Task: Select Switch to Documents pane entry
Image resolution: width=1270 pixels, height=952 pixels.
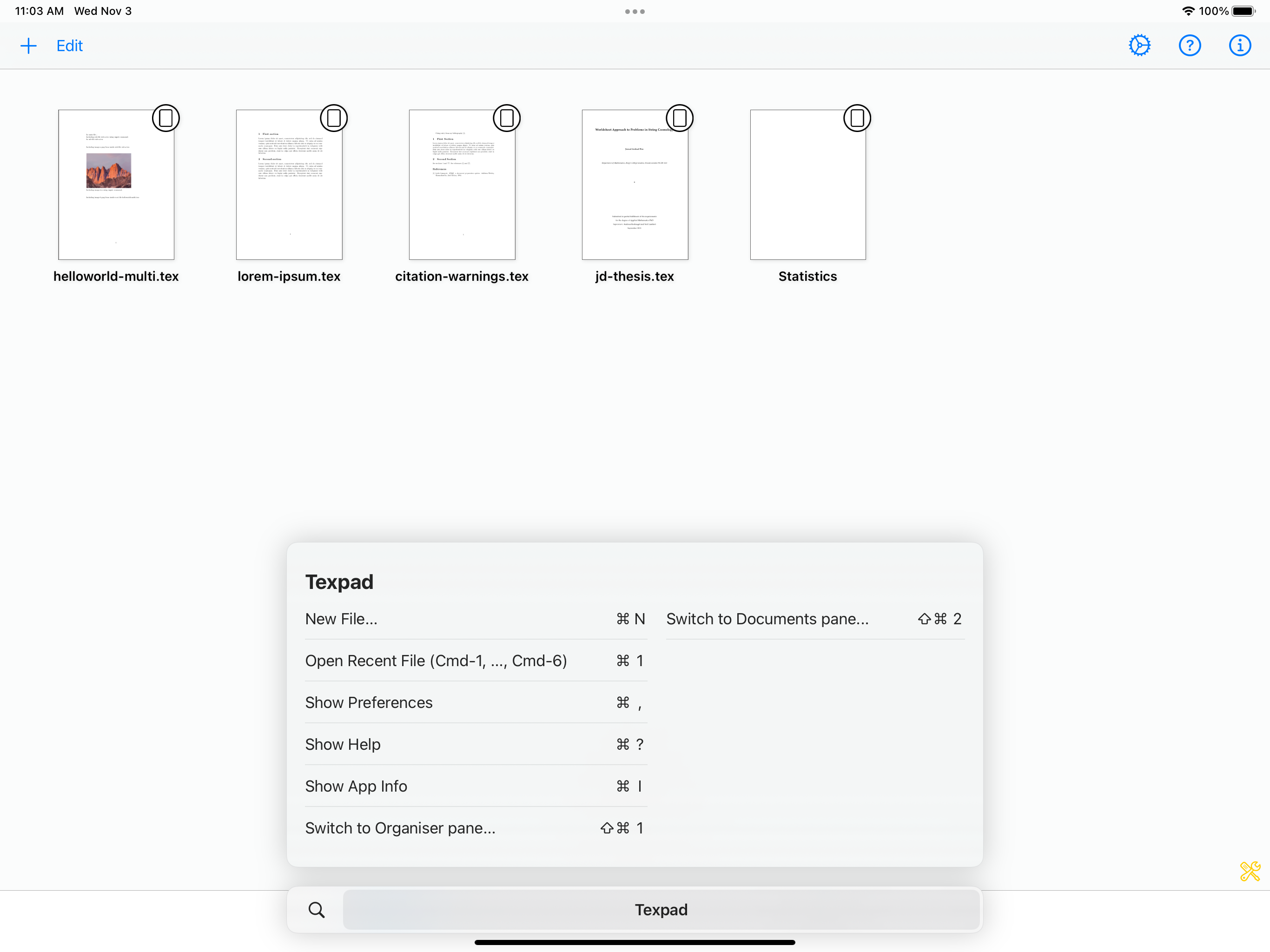Action: pos(815,619)
